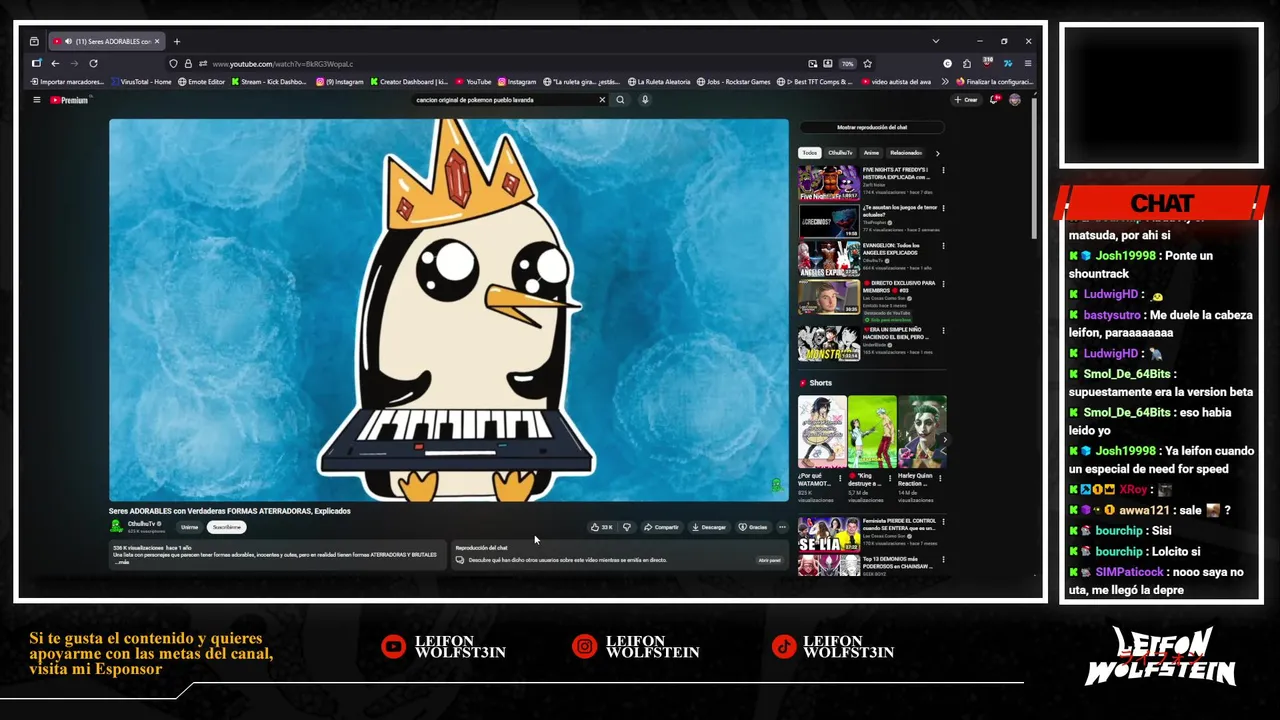The width and height of the screenshot is (1280, 720).
Task: Click the 70% zoom level indicator
Action: pyautogui.click(x=847, y=64)
